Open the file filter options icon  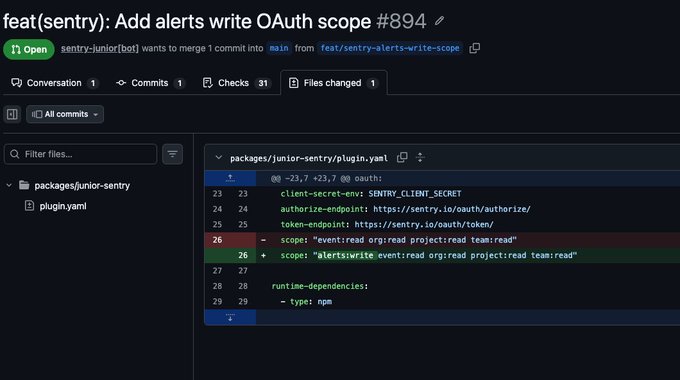(172, 154)
